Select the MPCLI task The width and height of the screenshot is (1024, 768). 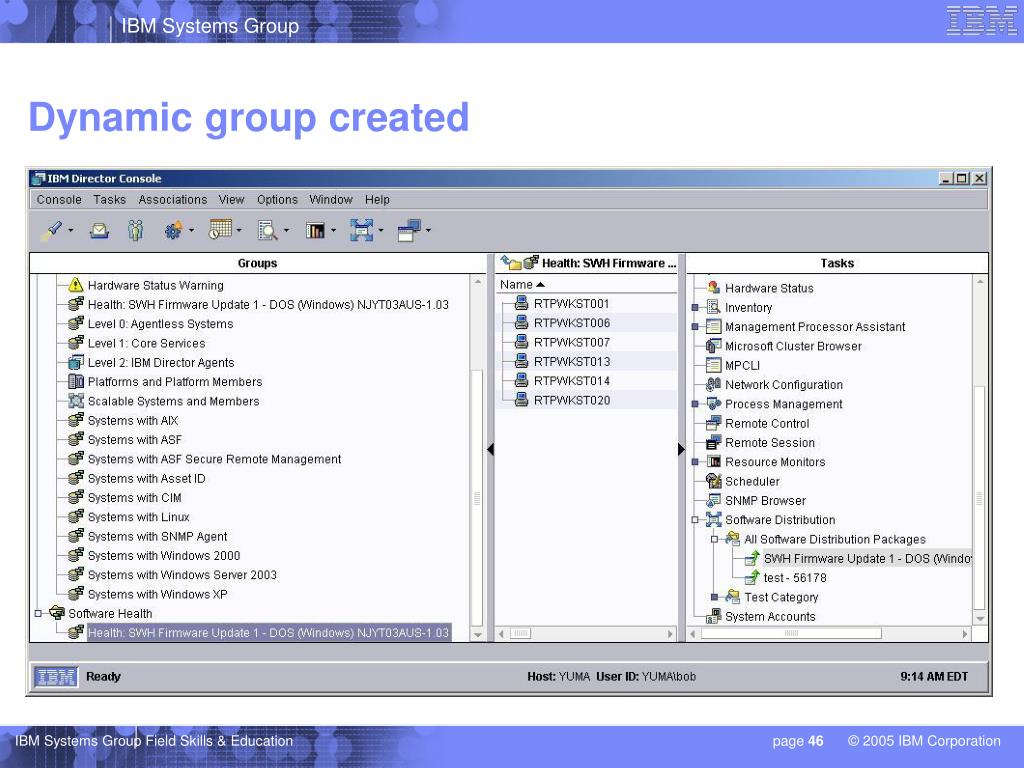point(742,366)
